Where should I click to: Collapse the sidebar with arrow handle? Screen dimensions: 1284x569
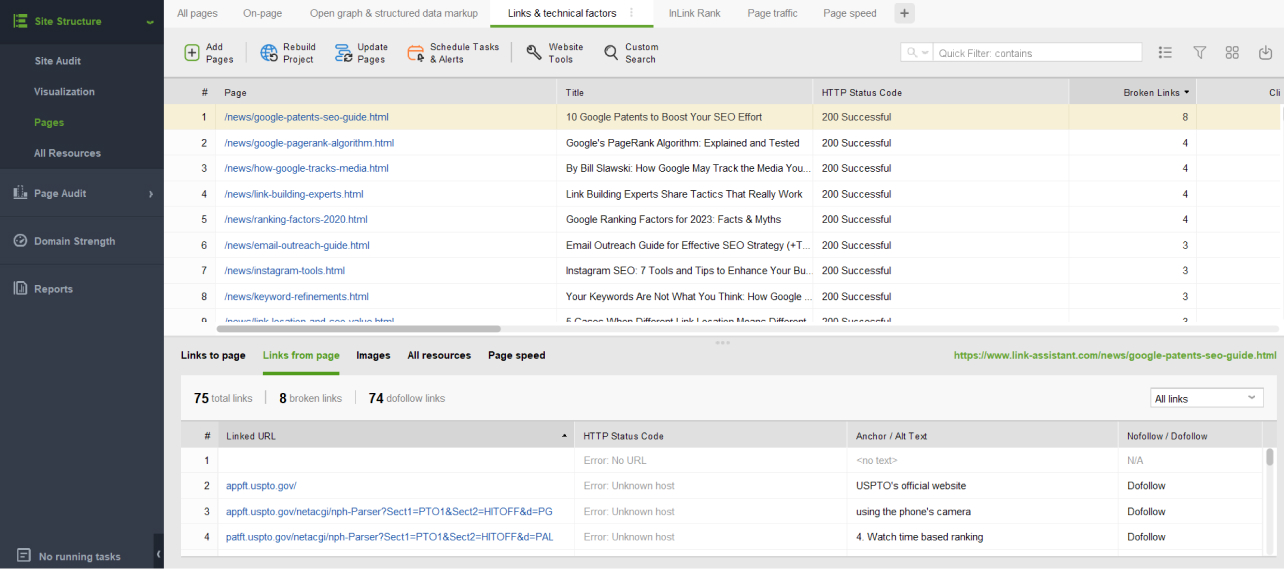(158, 553)
